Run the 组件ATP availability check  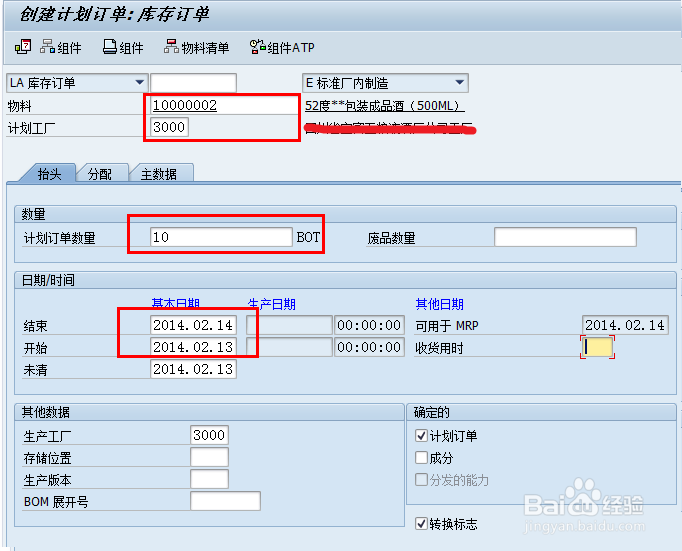(282, 47)
